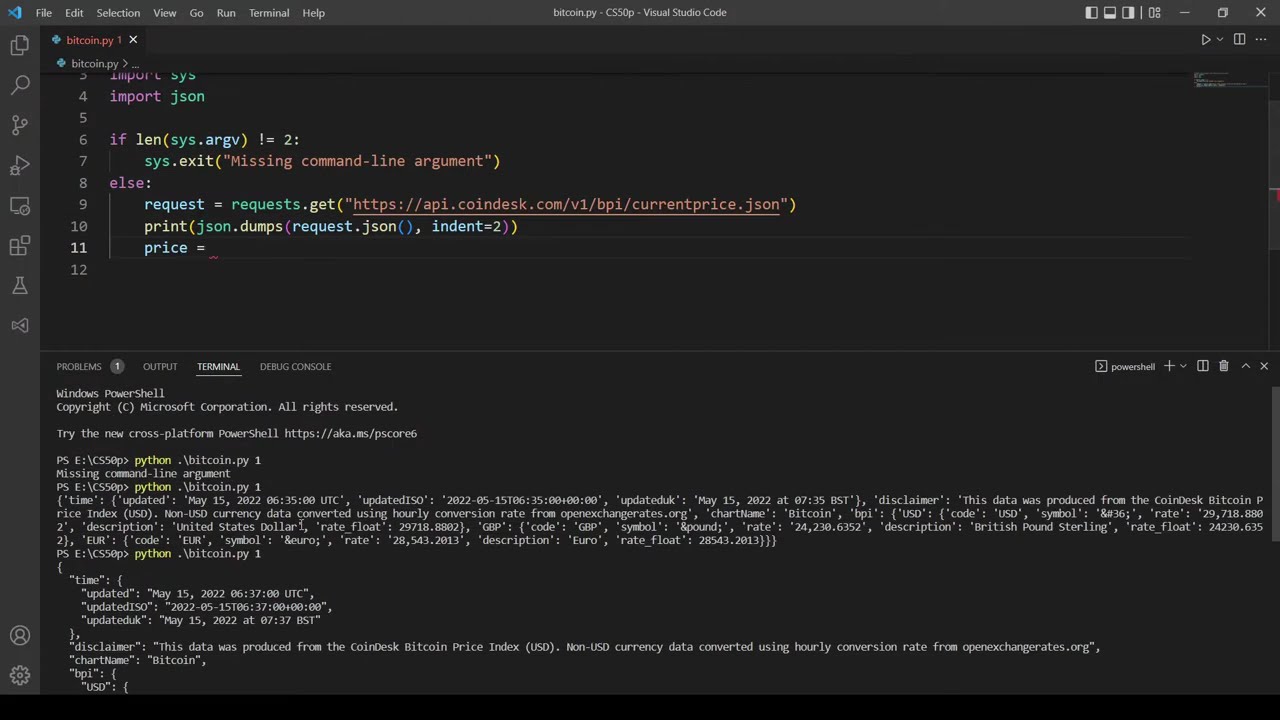Screen dimensions: 1280x720
Task: Open the Terminal menu
Action: click(269, 12)
